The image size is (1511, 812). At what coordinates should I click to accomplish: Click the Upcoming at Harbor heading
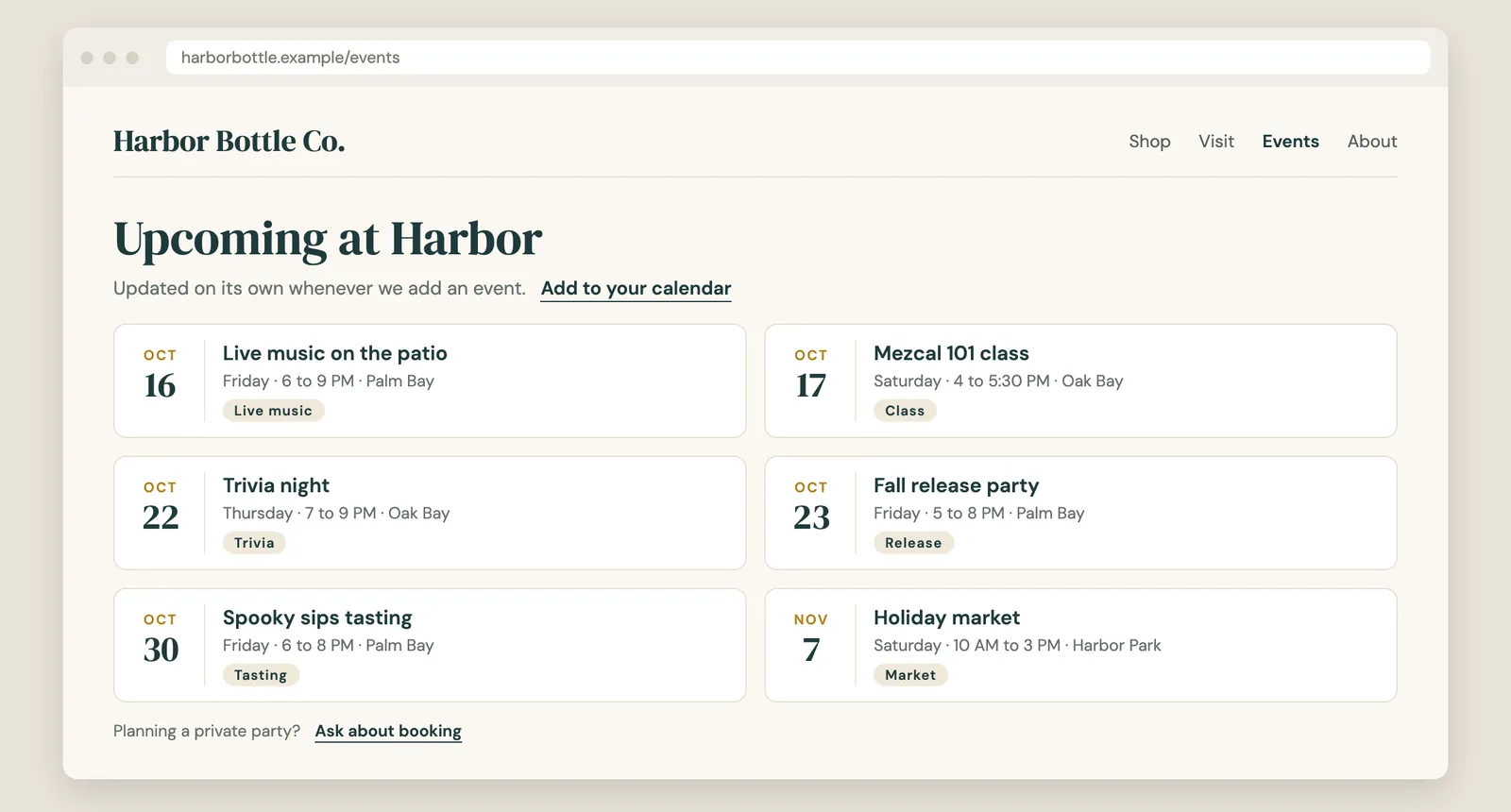pyautogui.click(x=328, y=239)
